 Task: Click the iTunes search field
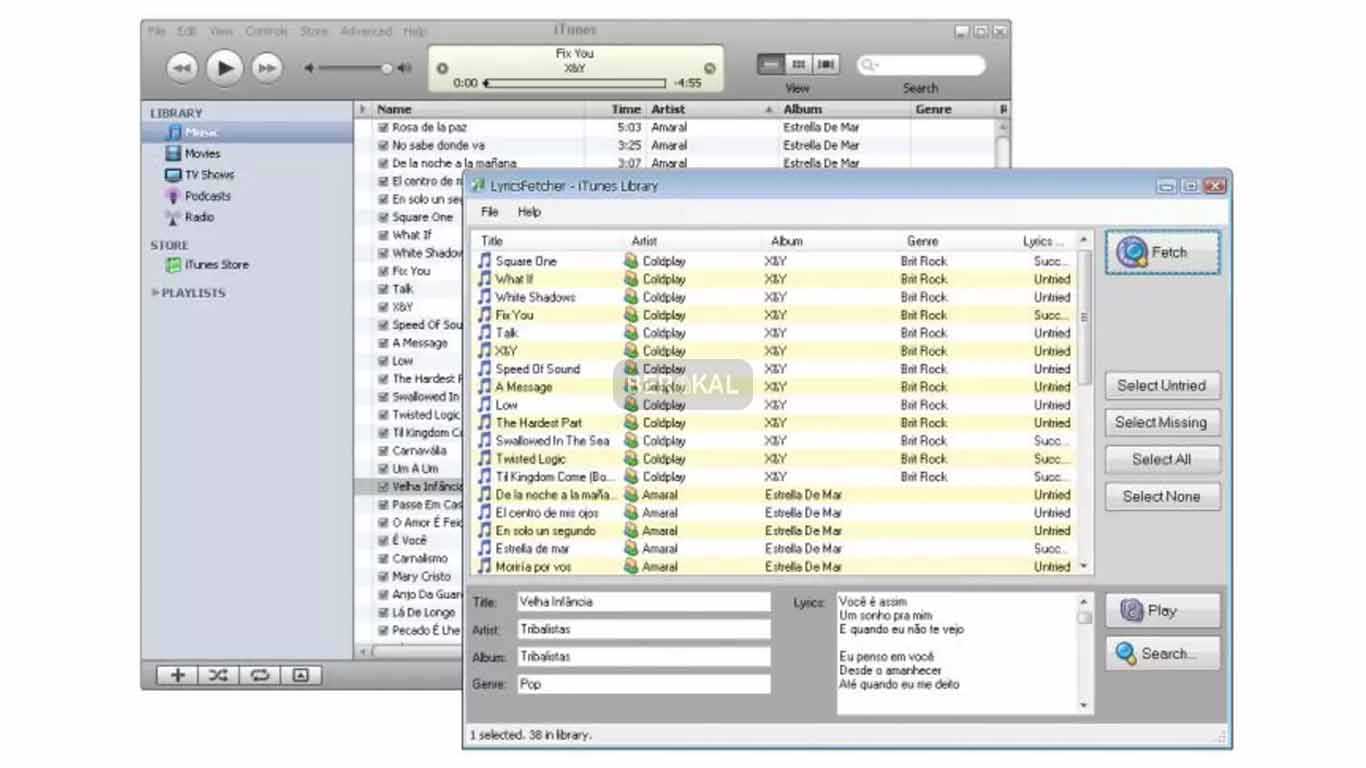click(921, 66)
